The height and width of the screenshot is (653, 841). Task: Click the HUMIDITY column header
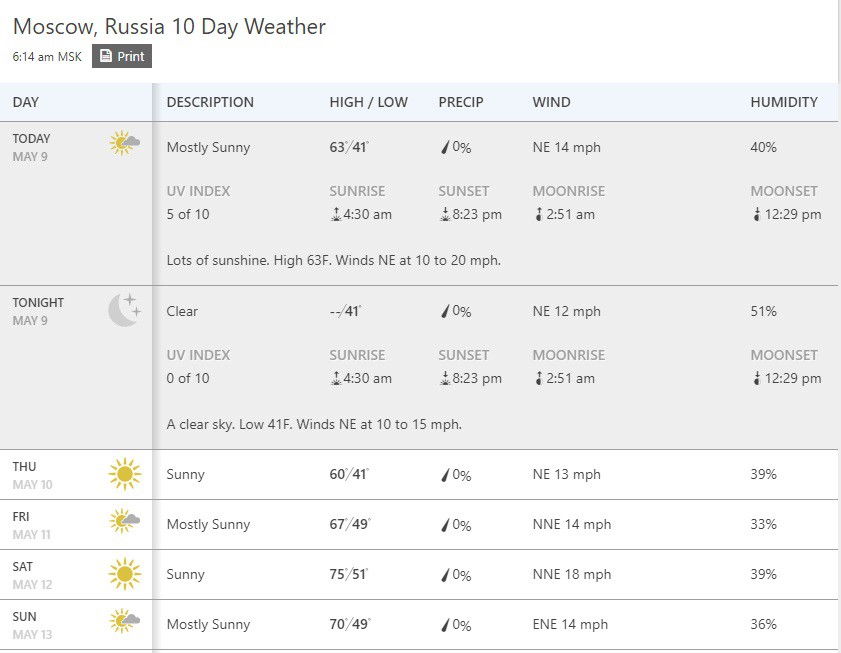point(784,102)
